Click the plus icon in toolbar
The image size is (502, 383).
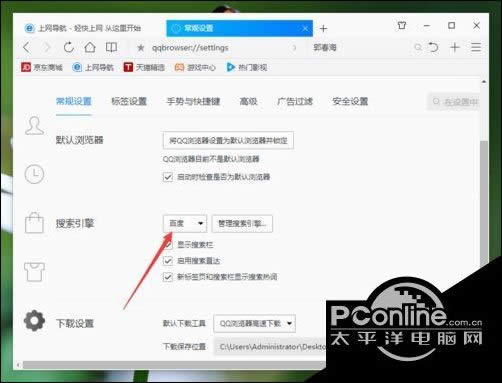455,47
